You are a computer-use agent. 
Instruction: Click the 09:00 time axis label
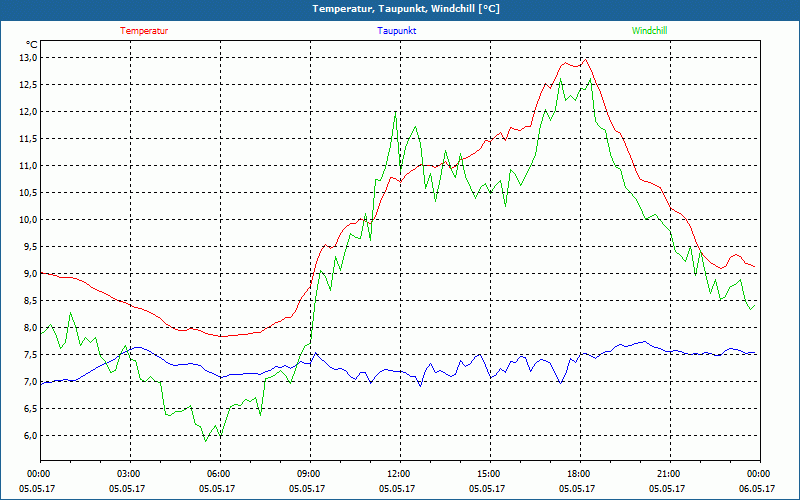coord(310,474)
